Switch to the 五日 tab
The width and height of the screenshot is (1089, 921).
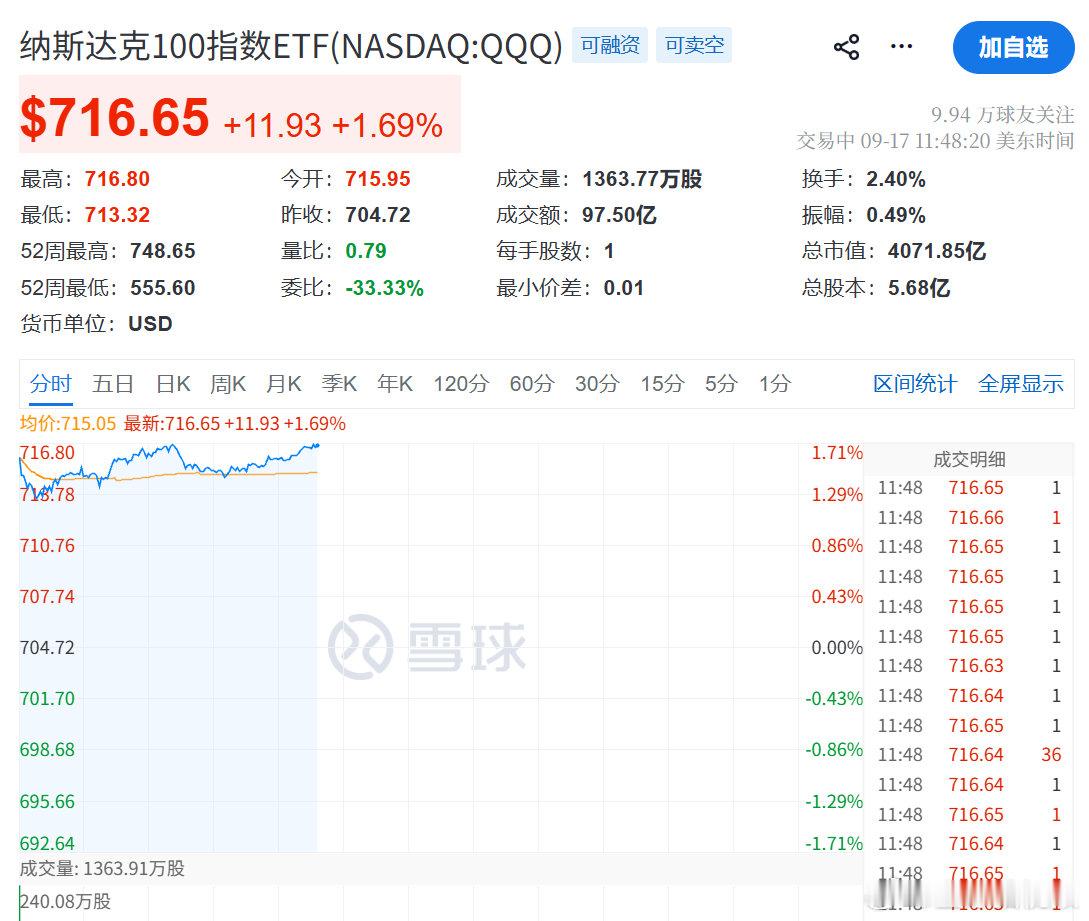click(x=113, y=383)
